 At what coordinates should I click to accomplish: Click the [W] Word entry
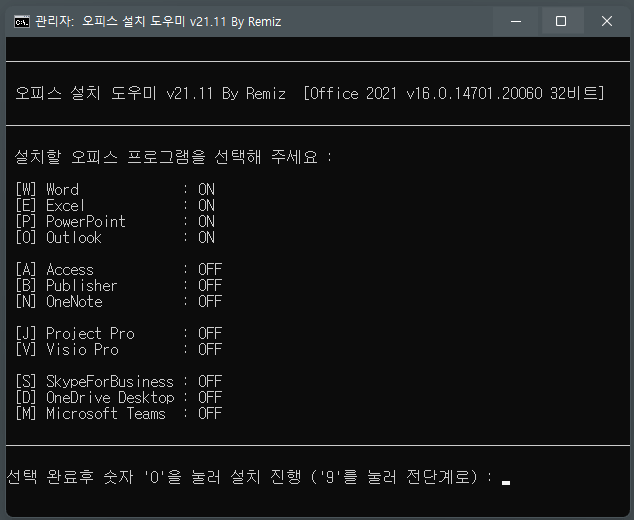click(x=47, y=190)
